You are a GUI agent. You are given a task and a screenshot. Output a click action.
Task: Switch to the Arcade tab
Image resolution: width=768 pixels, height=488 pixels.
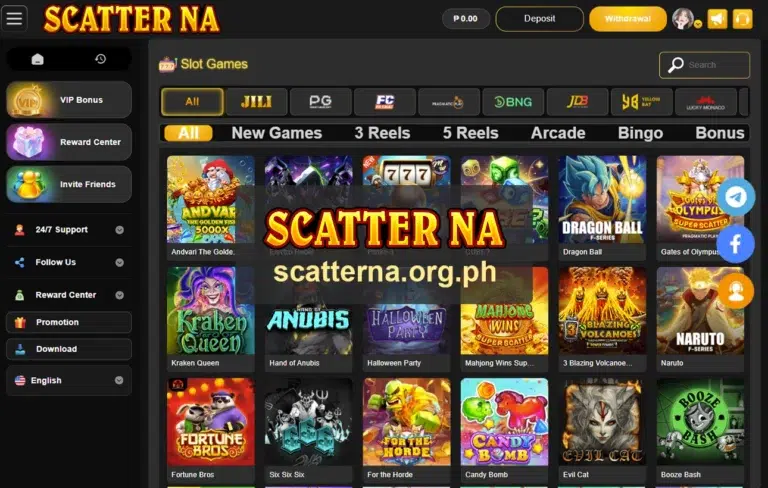click(x=558, y=133)
